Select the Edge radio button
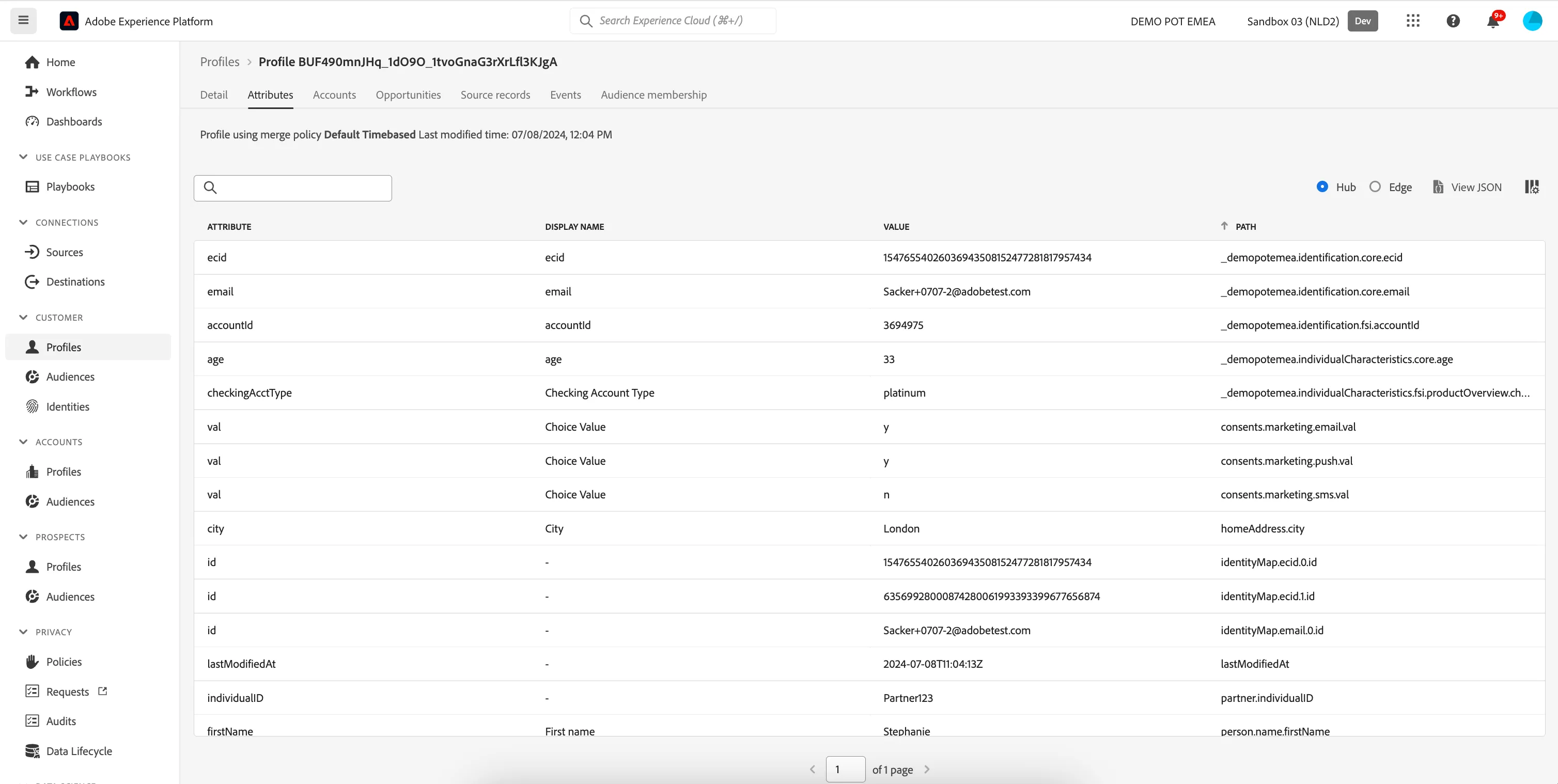Screen dimensions: 1558x784 [1375, 187]
